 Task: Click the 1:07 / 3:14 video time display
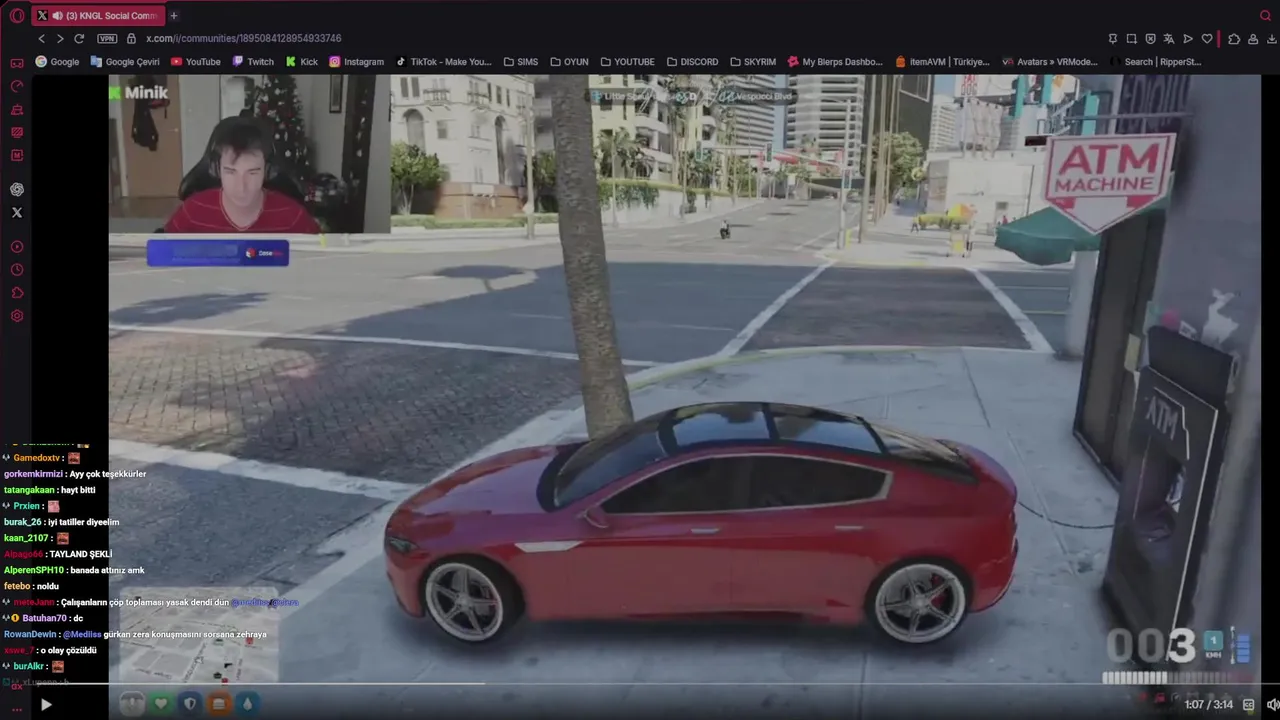pyautogui.click(x=1208, y=704)
